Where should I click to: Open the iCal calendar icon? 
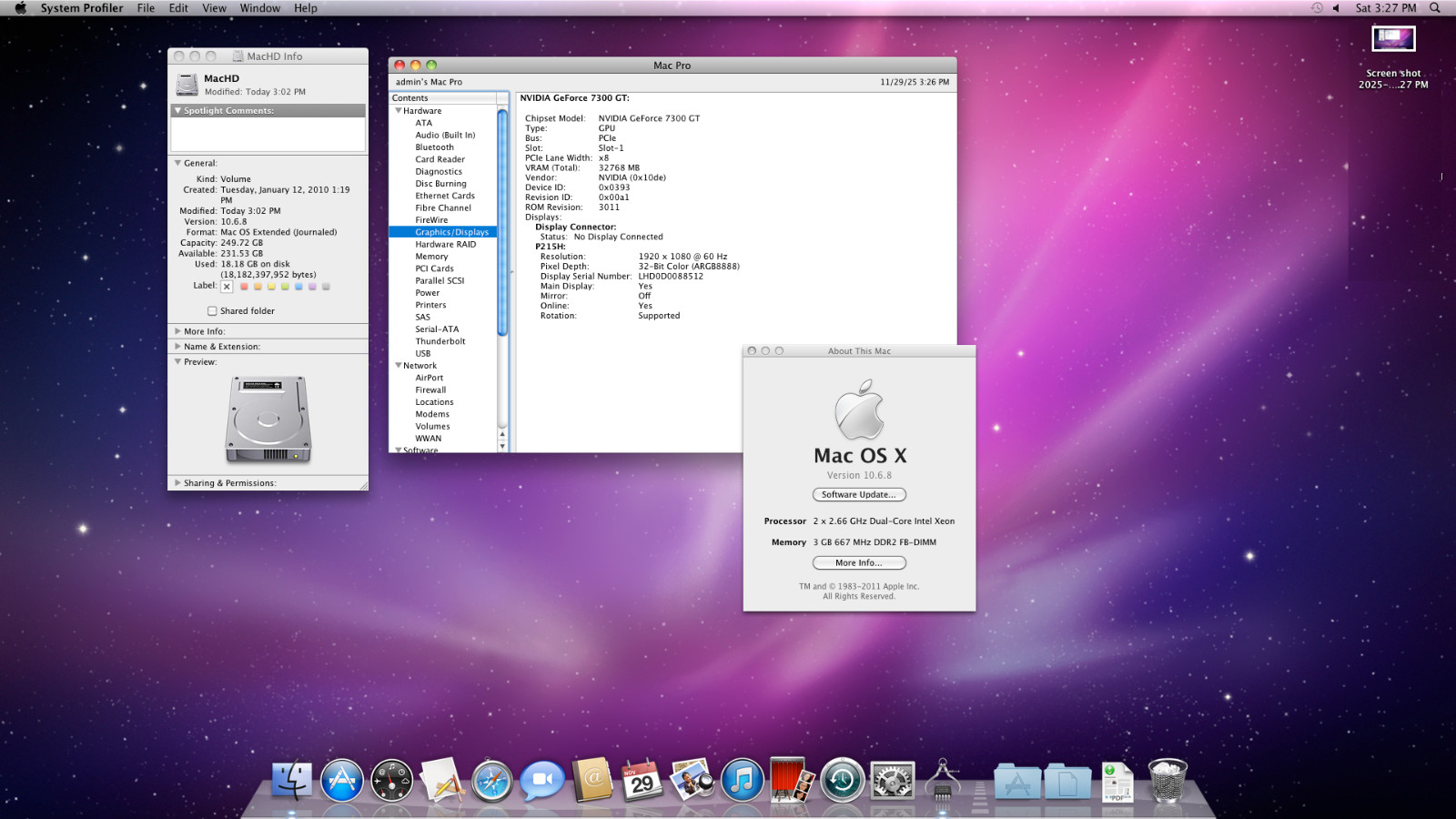(x=642, y=781)
